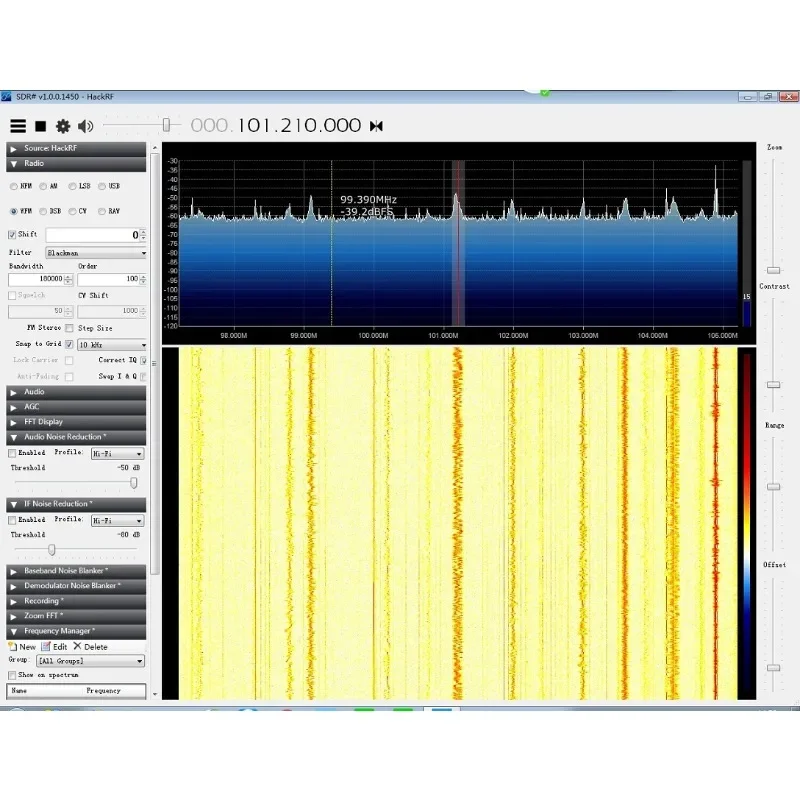Click the 101.000M tick label on the spectrum axis
Viewport: 800px width, 800px height.
click(443, 336)
